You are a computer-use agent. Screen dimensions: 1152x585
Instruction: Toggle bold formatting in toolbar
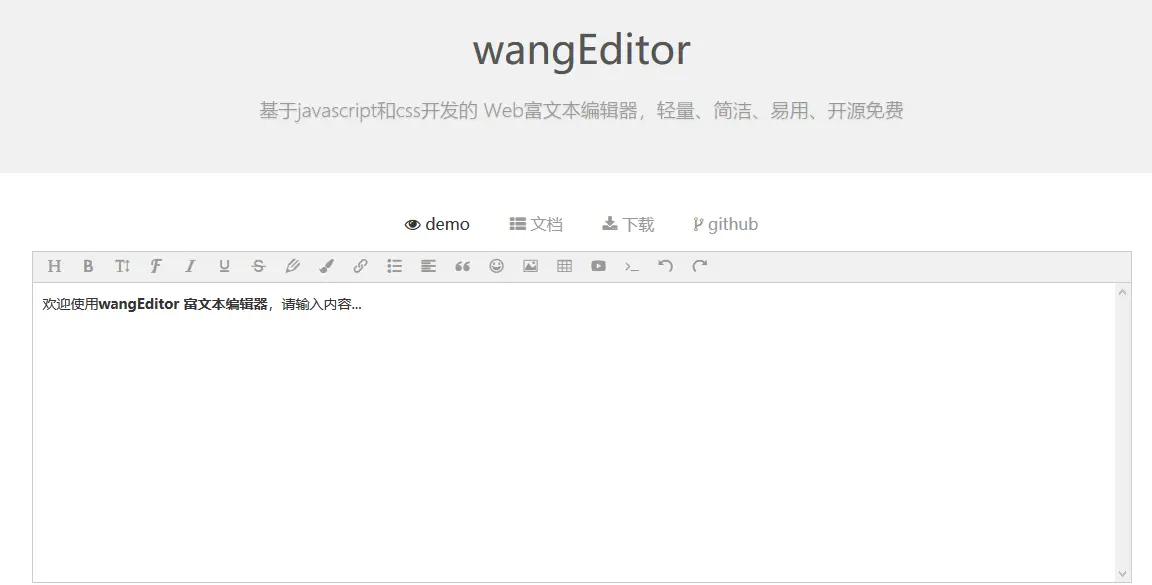[x=88, y=266]
